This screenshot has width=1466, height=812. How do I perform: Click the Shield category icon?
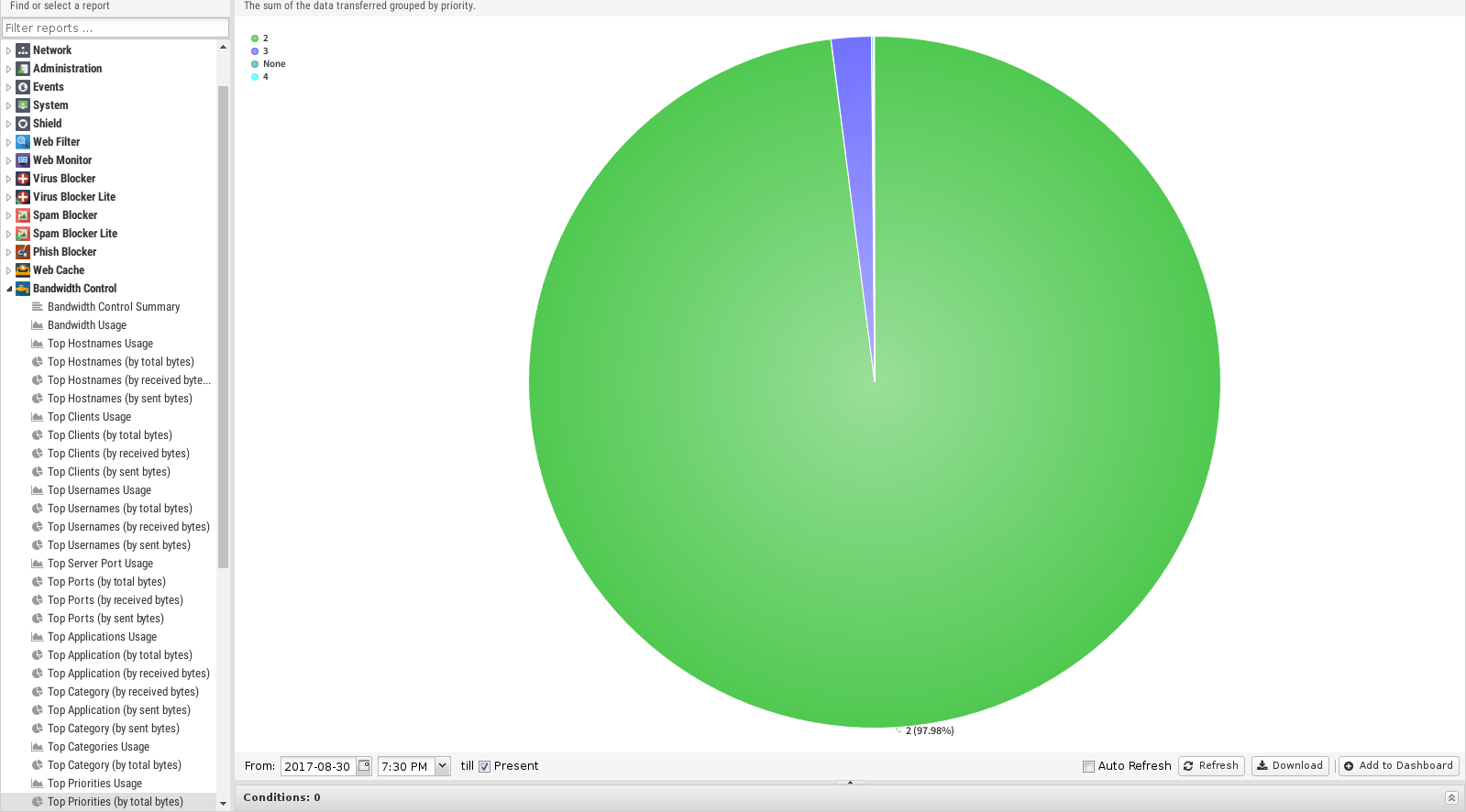tap(23, 124)
